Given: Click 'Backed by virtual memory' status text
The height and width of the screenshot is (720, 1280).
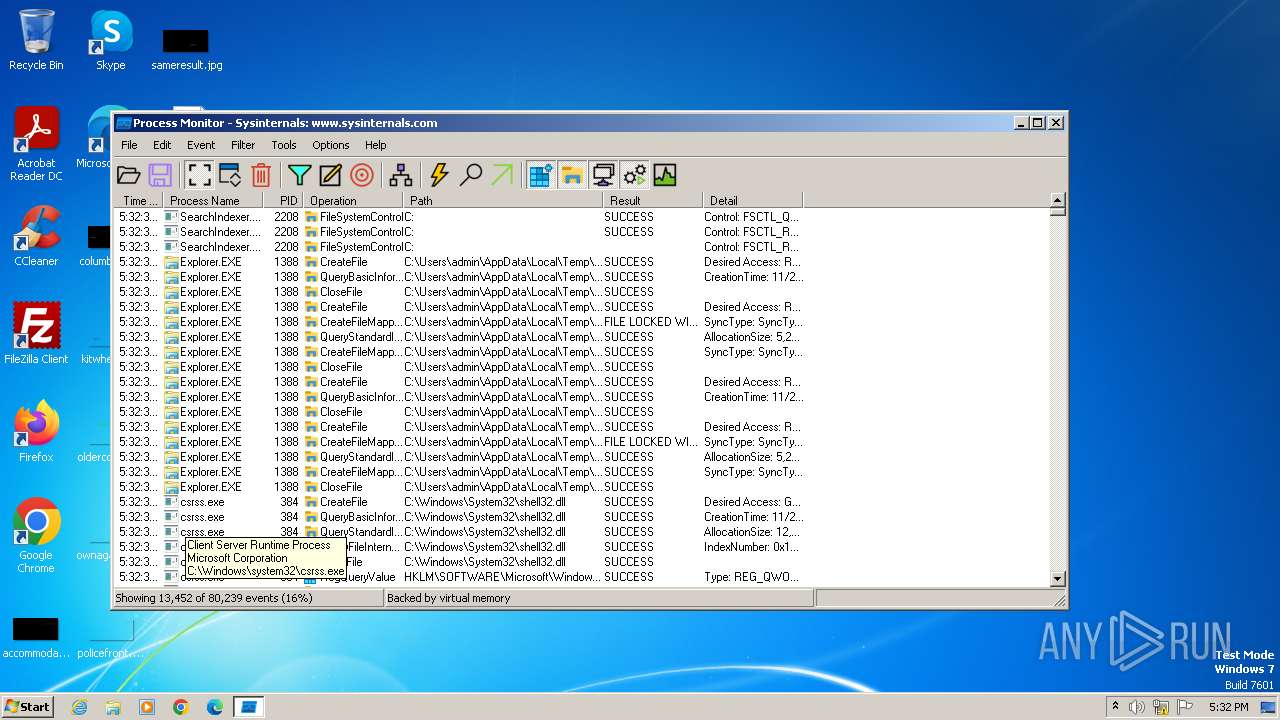Looking at the screenshot, I should [x=449, y=598].
